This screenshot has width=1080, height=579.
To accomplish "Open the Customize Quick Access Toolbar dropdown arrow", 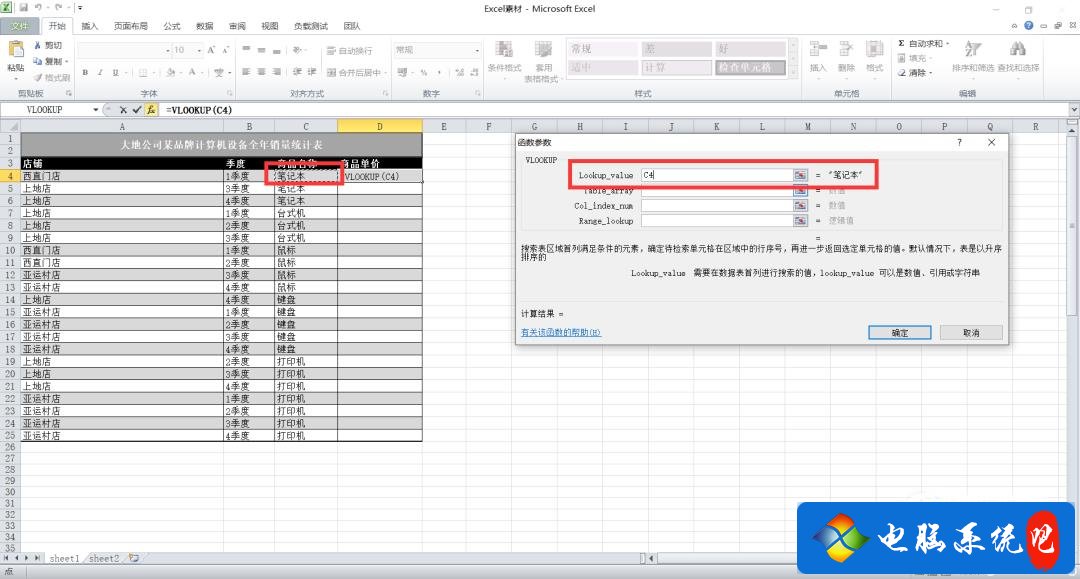I will tap(80, 8).
